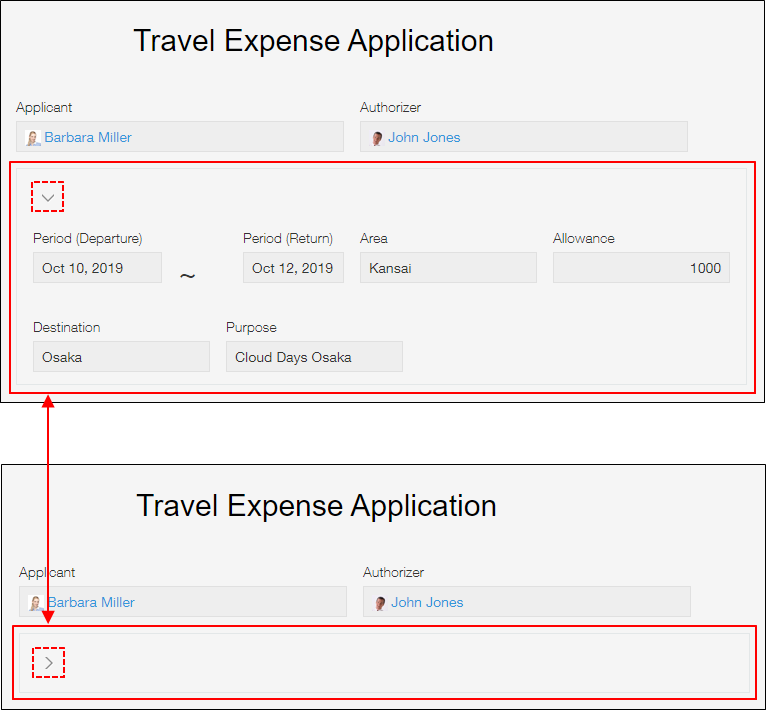Open John Jones link in bottom form

pyautogui.click(x=427, y=603)
